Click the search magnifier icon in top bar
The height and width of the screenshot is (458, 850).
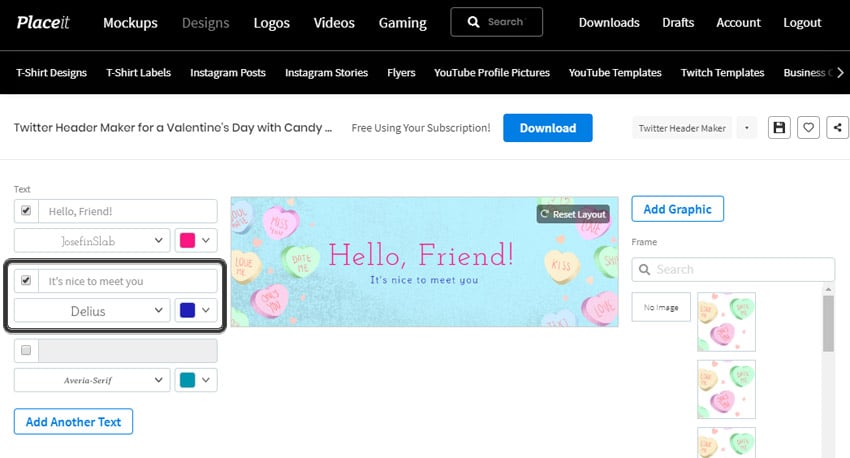point(473,22)
